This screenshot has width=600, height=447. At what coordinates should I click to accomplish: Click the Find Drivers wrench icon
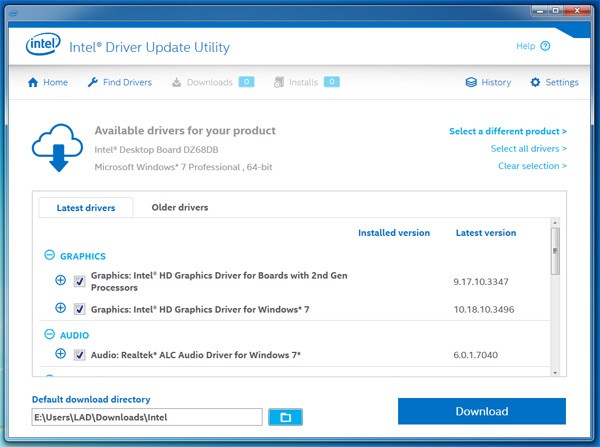93,82
